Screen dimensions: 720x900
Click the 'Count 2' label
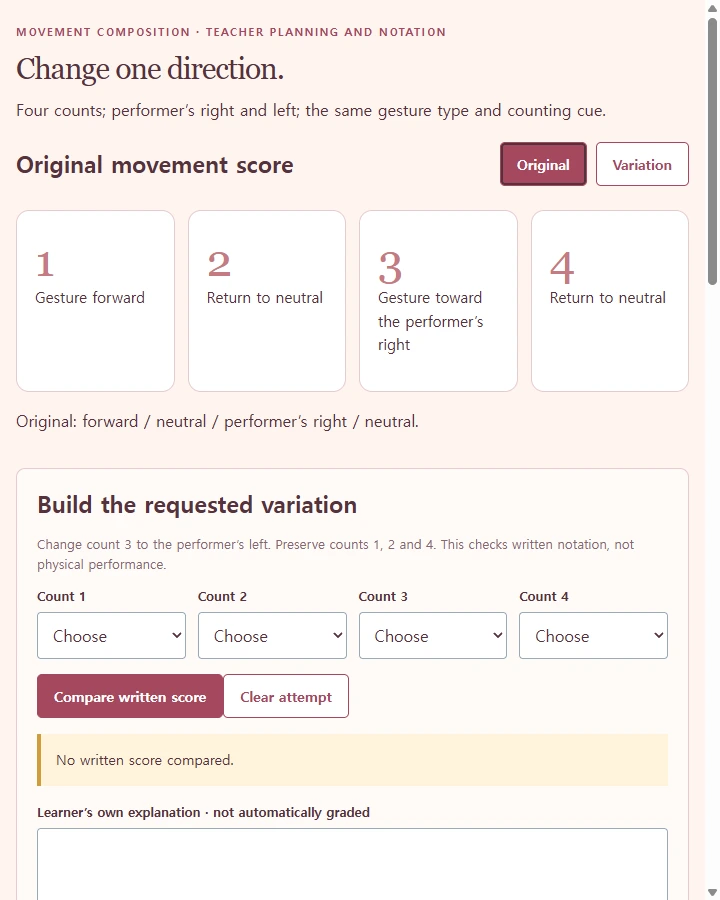222,596
